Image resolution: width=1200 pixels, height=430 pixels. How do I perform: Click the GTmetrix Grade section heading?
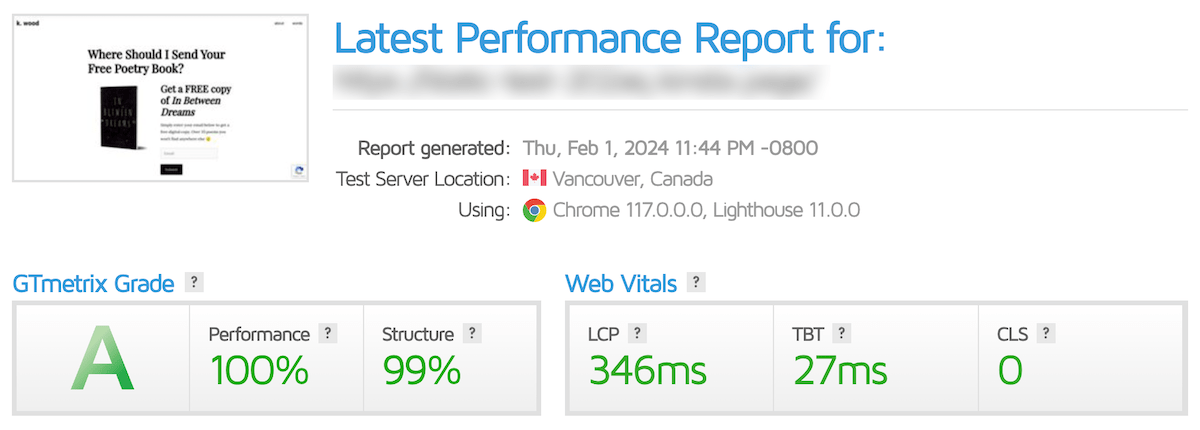[93, 284]
